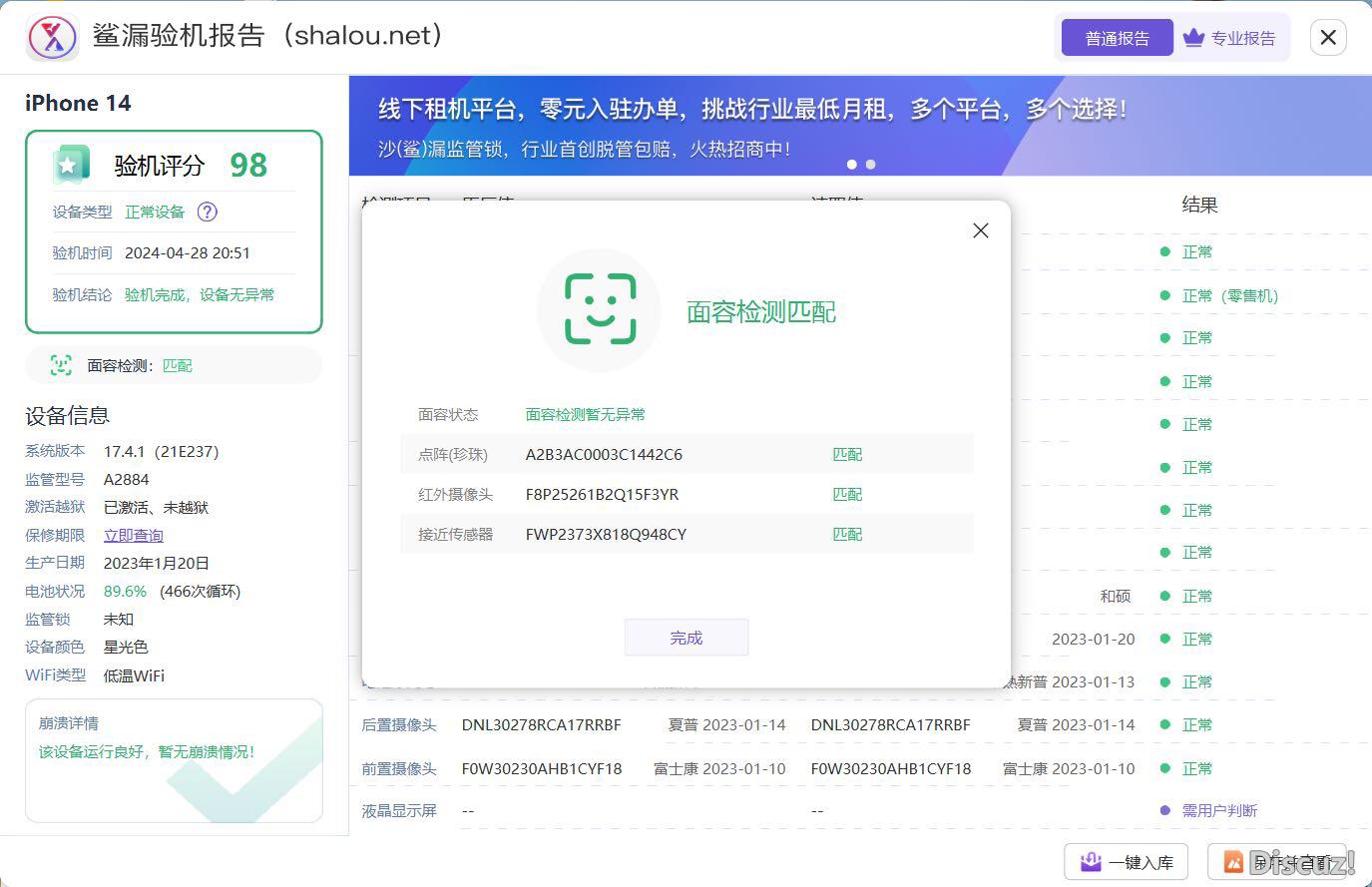Click the 低温WiFi value
This screenshot has width=1372, height=887.
pos(134,675)
